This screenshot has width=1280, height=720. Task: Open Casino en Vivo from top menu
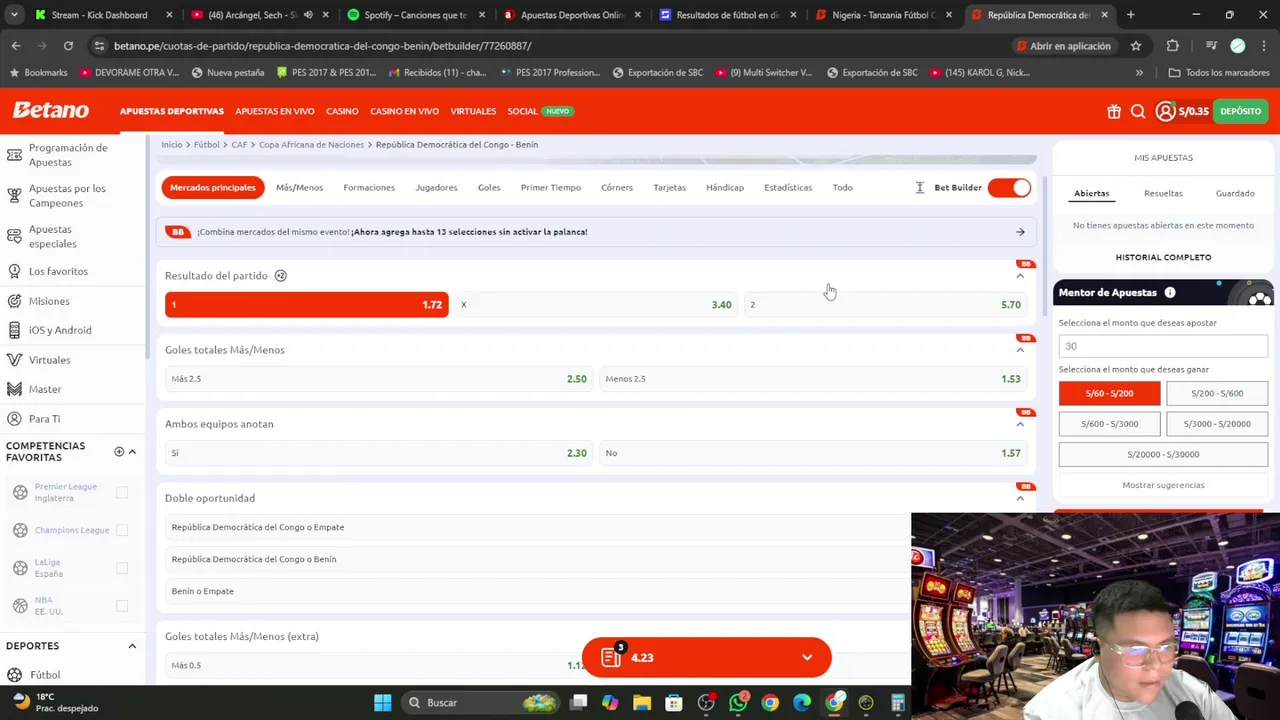point(404,111)
